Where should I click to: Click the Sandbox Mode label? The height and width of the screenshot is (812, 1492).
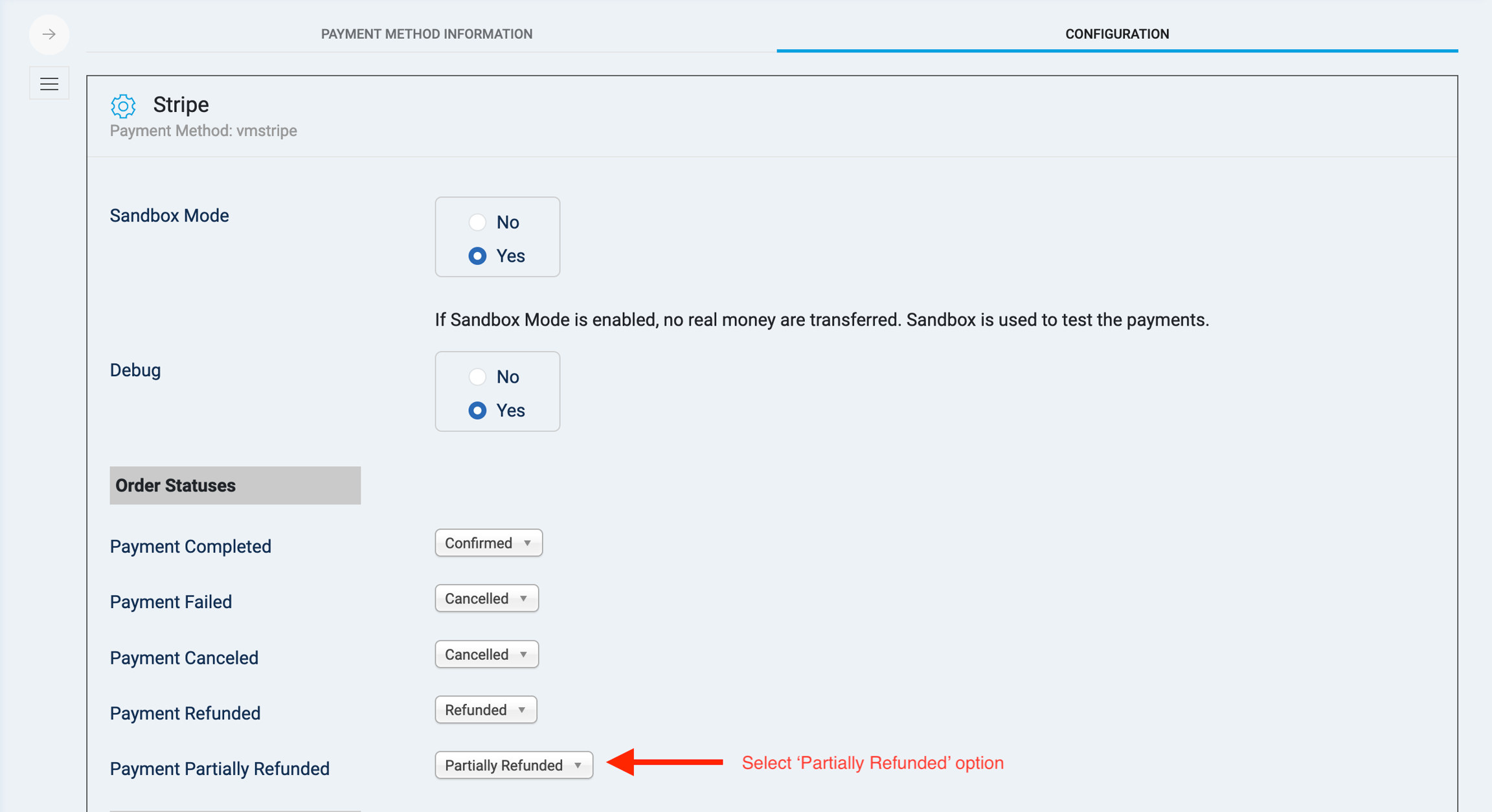[170, 216]
